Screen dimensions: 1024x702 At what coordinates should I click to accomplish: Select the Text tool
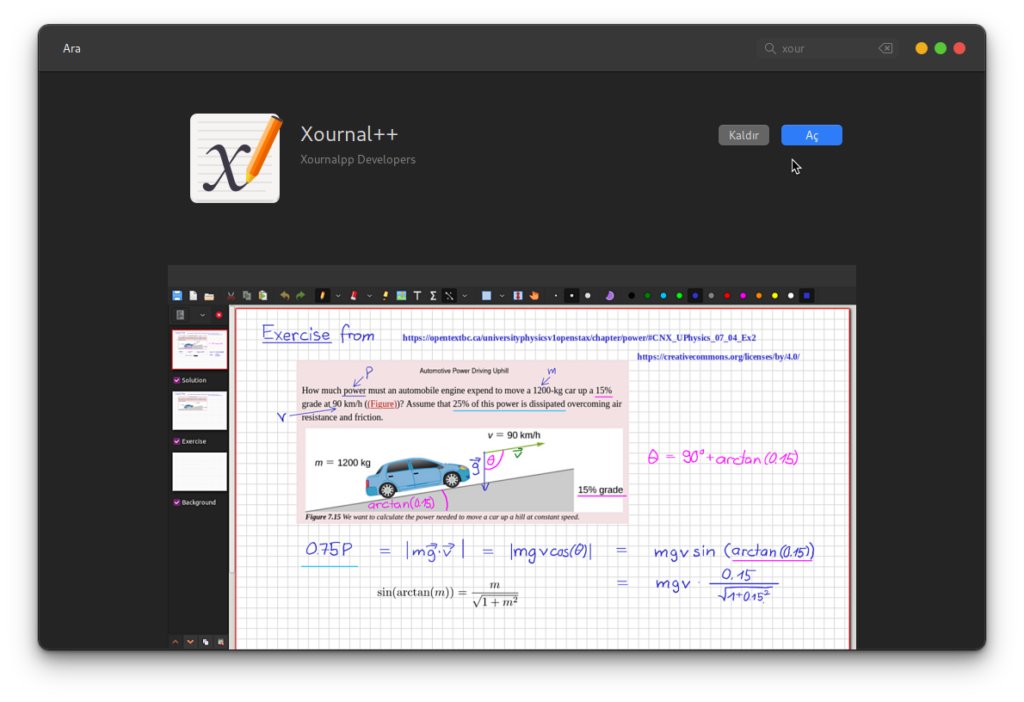[x=417, y=296]
